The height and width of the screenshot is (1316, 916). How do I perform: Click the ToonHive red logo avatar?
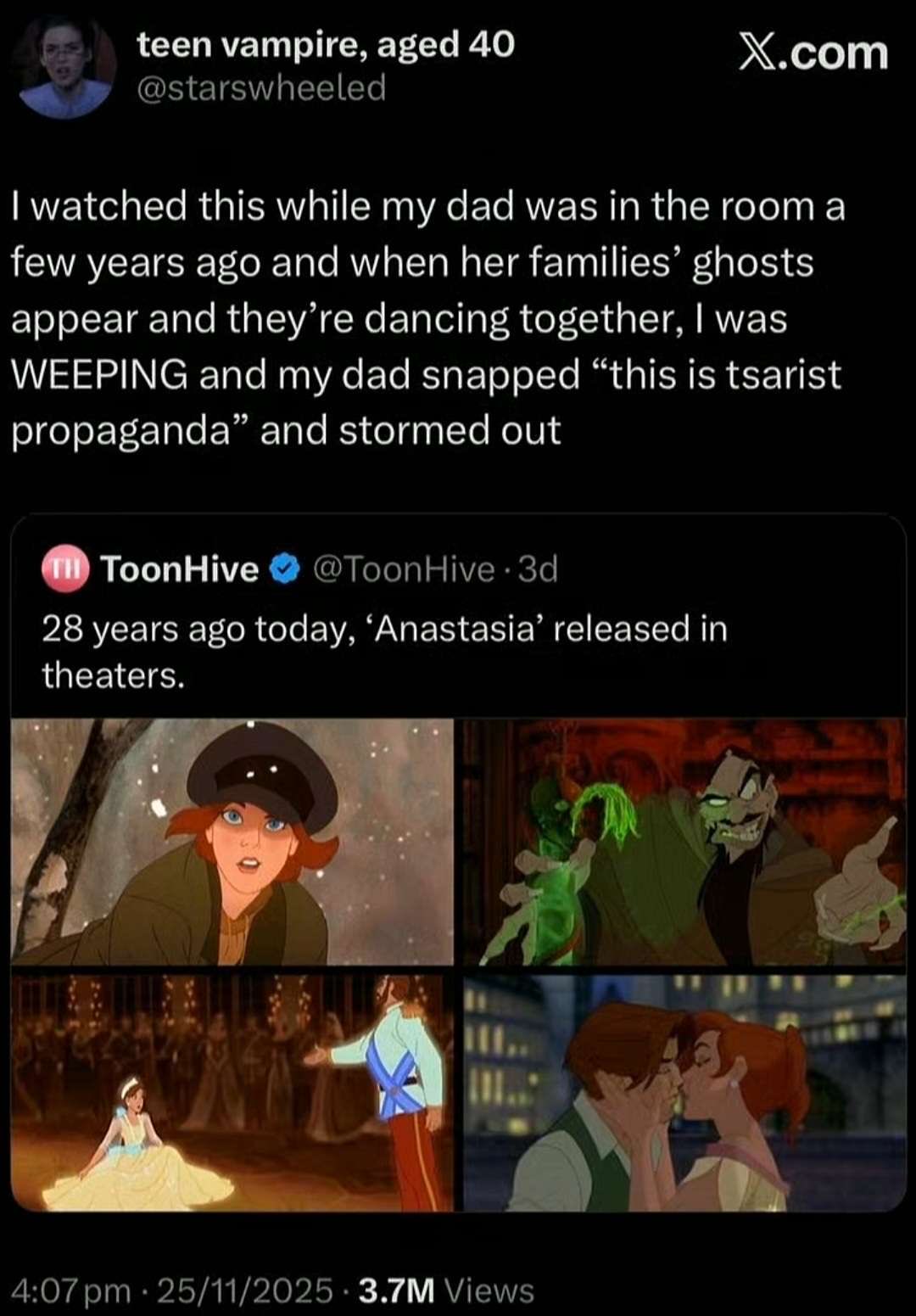pyautogui.click(x=65, y=568)
